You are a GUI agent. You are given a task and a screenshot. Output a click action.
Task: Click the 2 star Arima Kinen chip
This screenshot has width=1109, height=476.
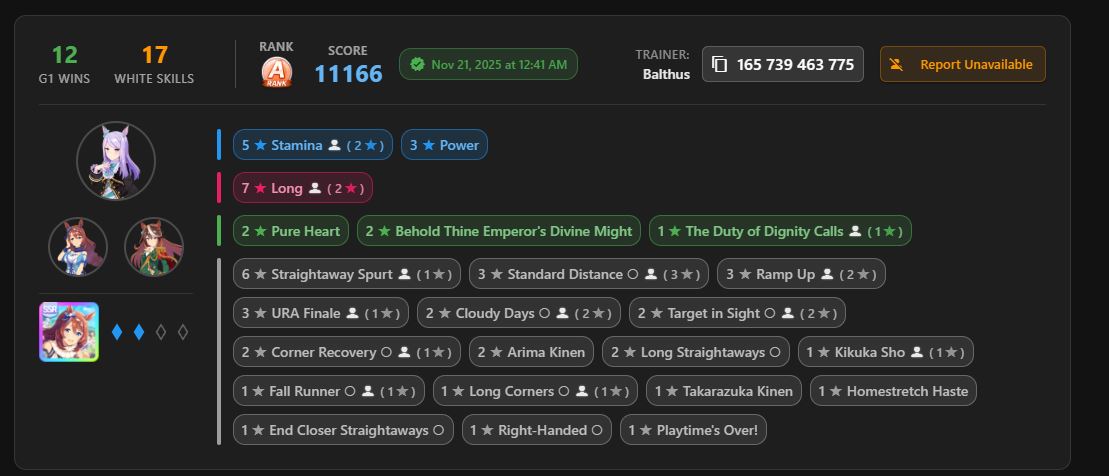pos(531,352)
